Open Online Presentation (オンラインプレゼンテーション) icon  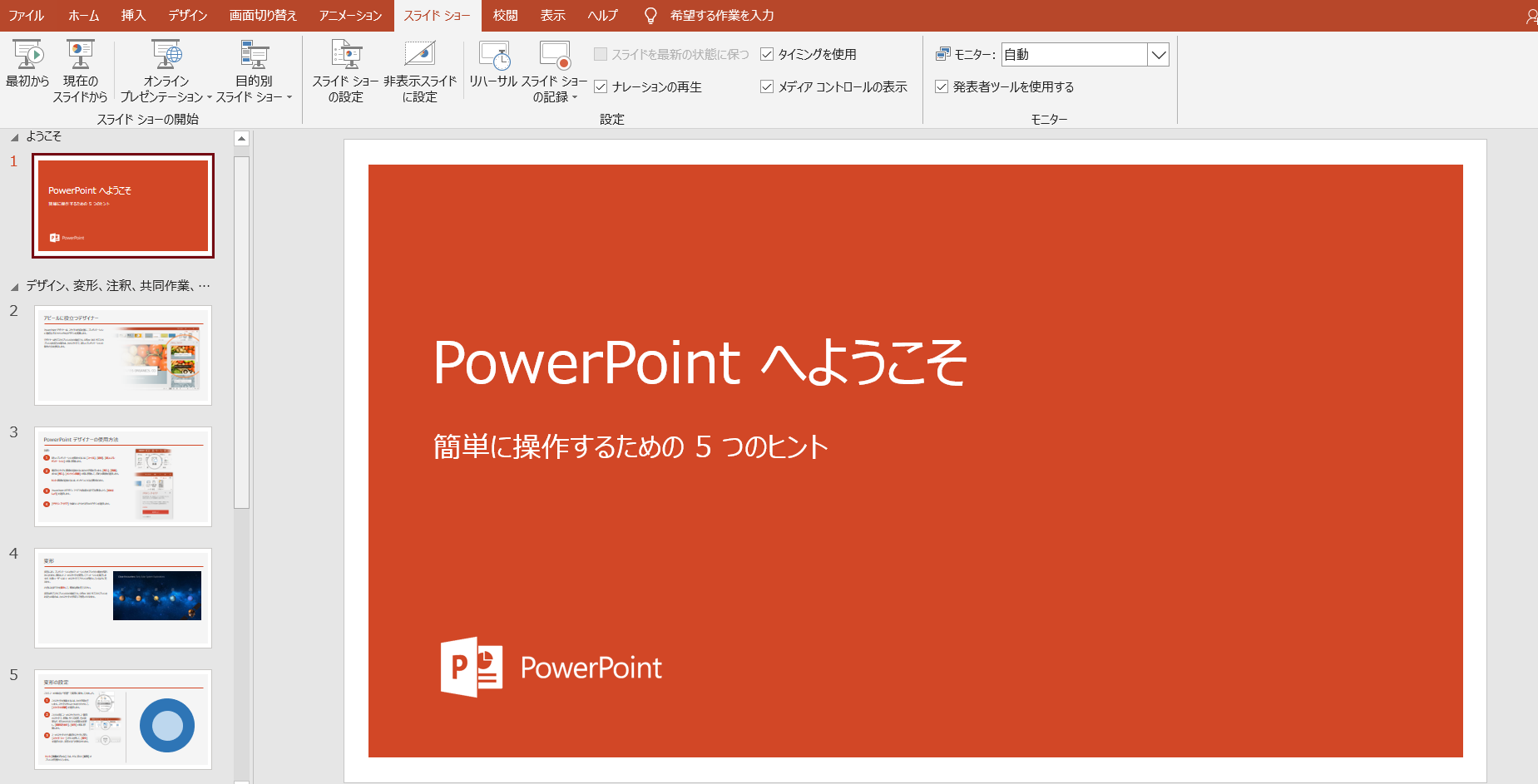point(166,57)
